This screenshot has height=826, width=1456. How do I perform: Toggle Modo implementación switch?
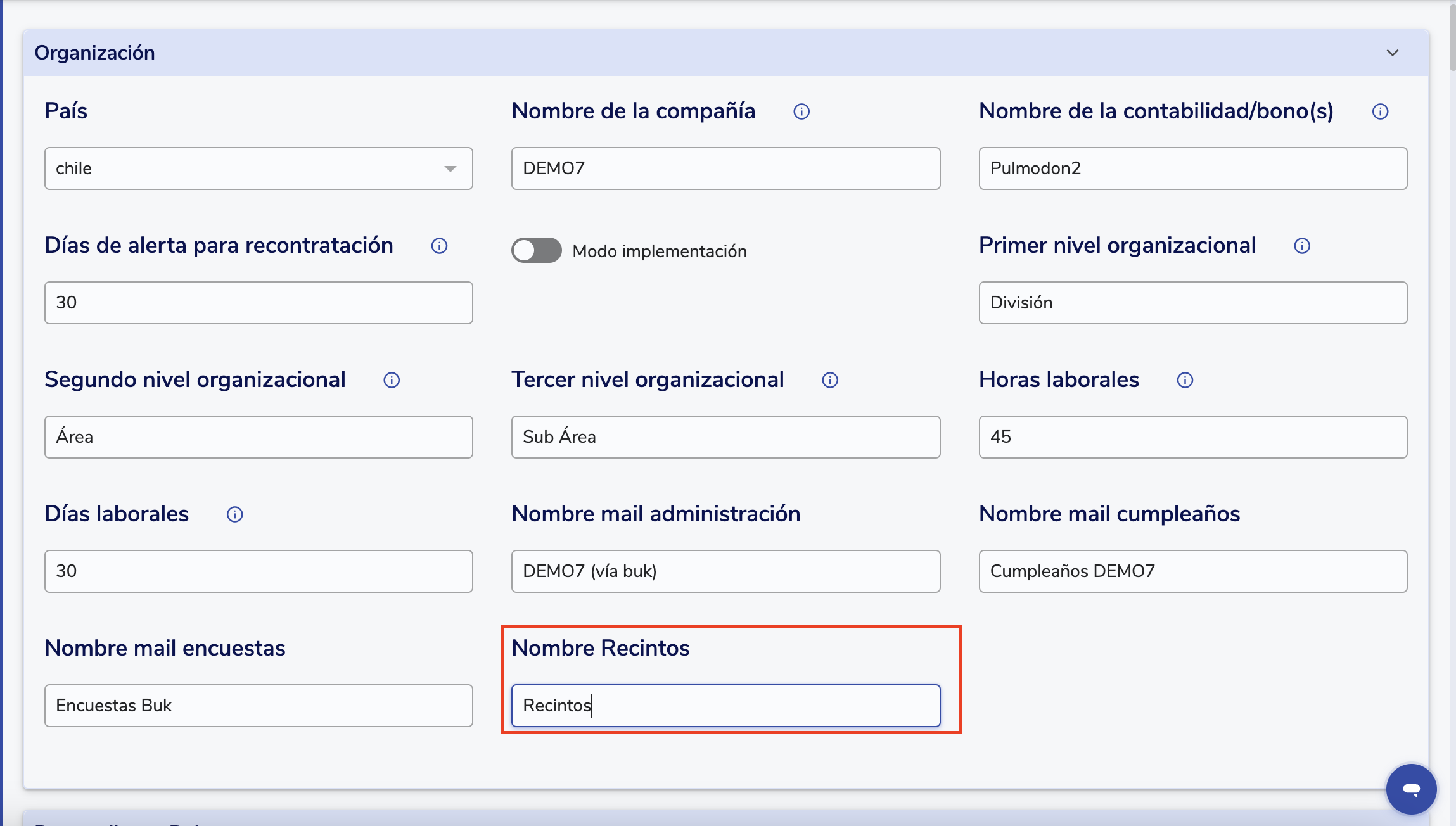click(x=537, y=250)
